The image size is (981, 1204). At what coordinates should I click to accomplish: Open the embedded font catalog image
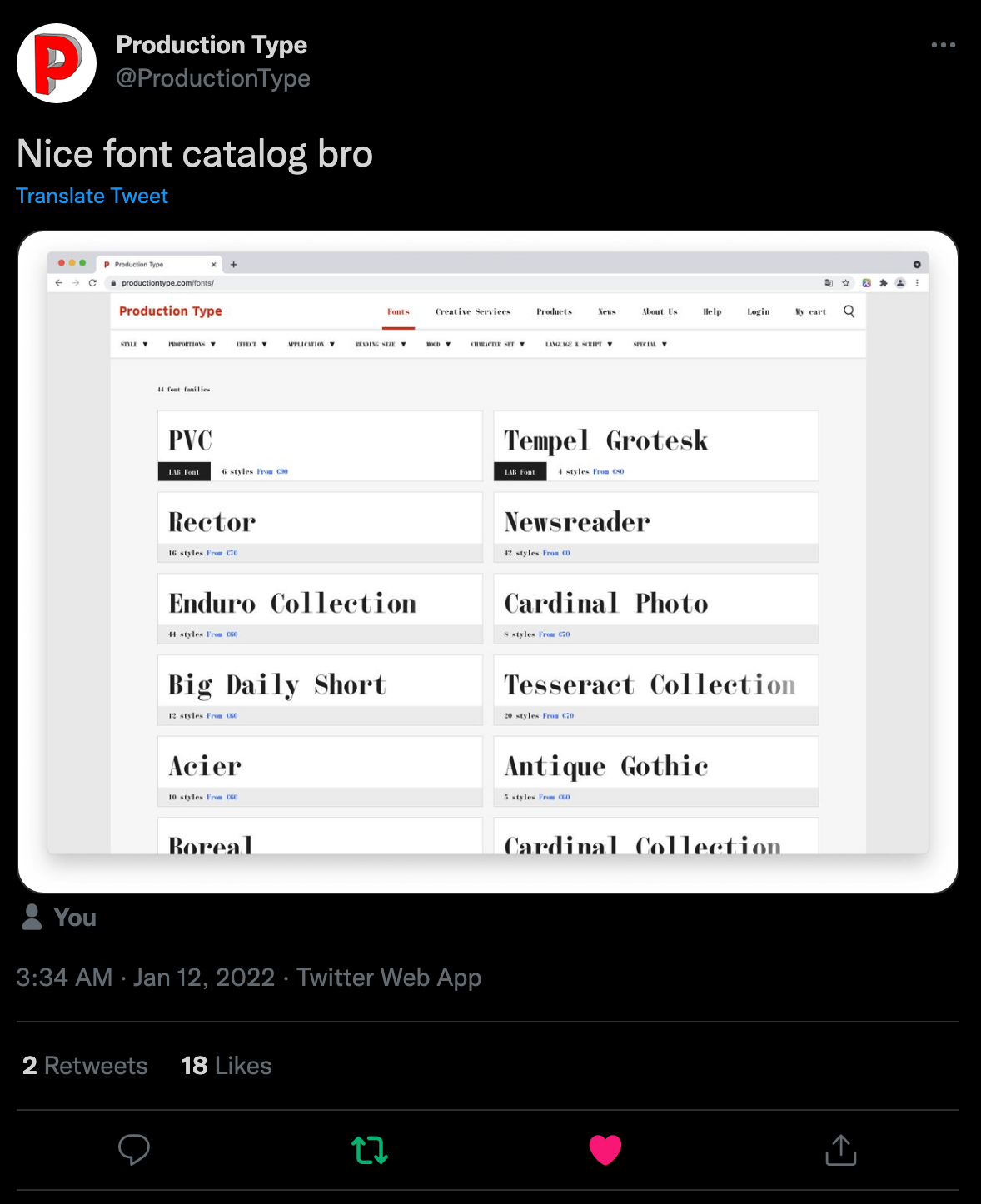tap(488, 562)
